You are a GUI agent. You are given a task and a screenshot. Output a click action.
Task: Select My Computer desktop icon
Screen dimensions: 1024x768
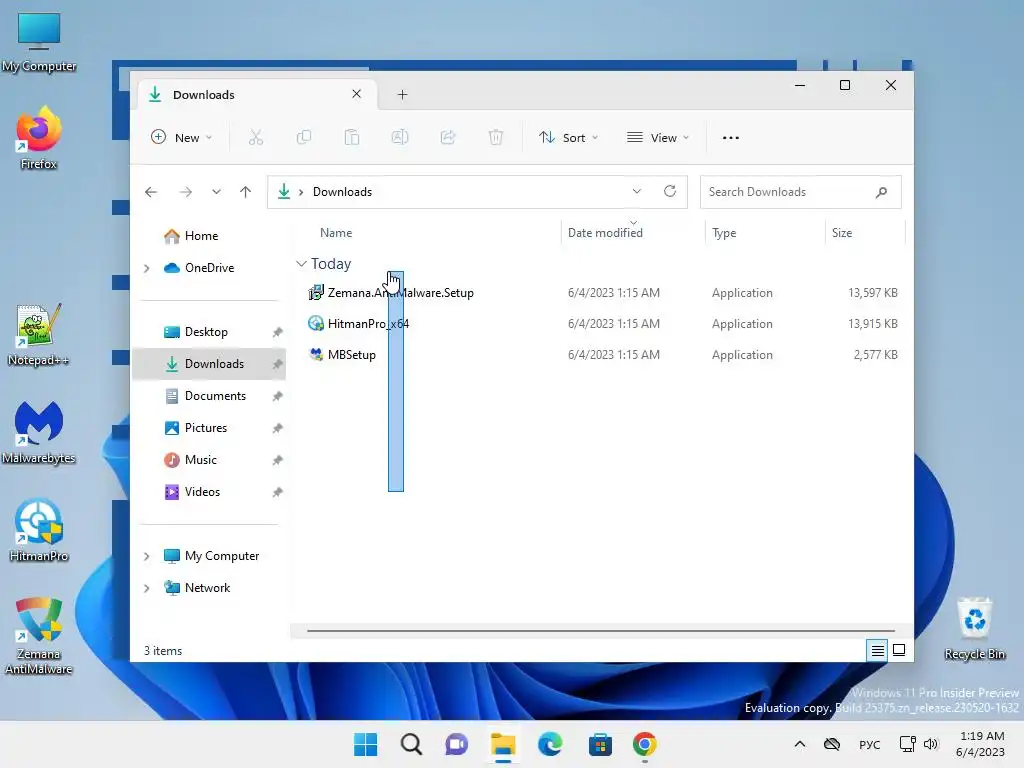pyautogui.click(x=39, y=42)
